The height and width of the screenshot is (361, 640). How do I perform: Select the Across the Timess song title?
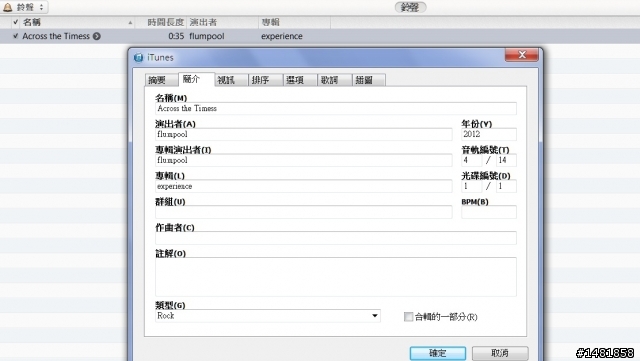(56, 36)
